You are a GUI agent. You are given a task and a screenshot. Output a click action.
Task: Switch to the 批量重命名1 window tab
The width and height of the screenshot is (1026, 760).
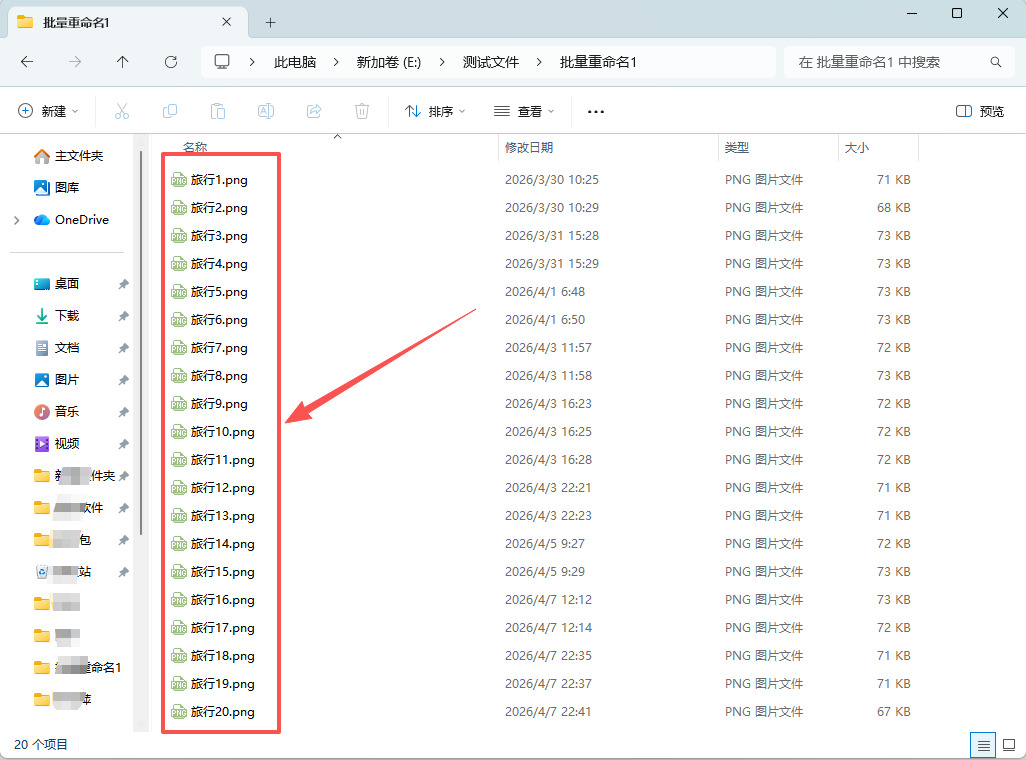[128, 22]
